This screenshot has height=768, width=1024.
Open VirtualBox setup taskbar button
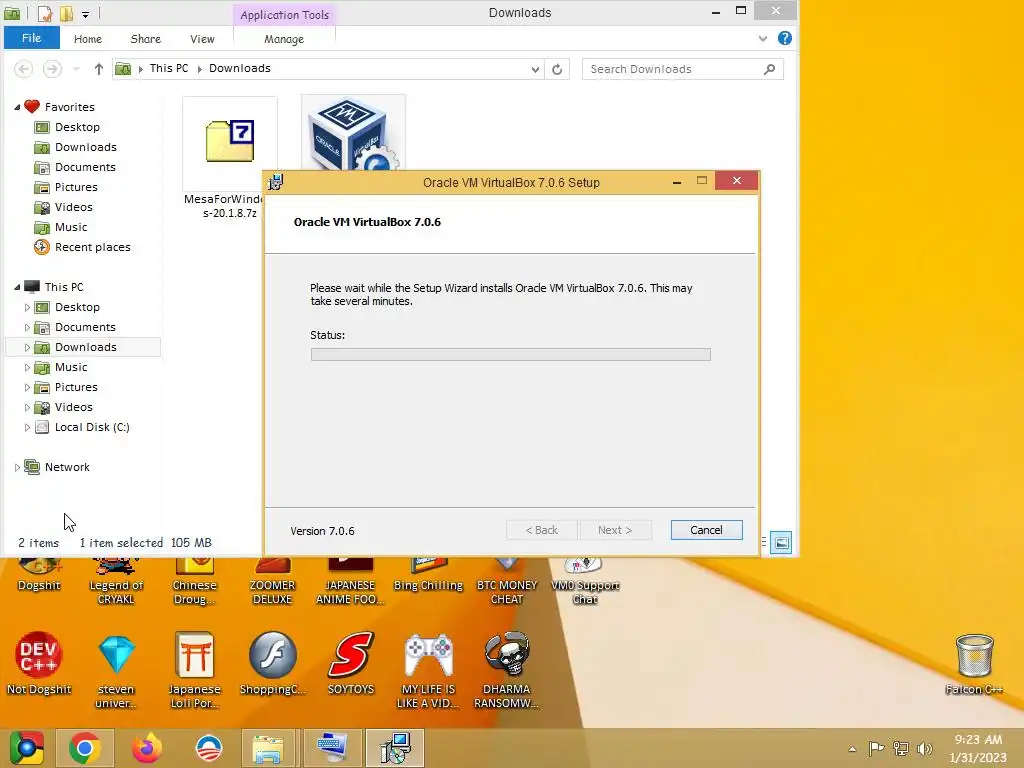pos(394,748)
